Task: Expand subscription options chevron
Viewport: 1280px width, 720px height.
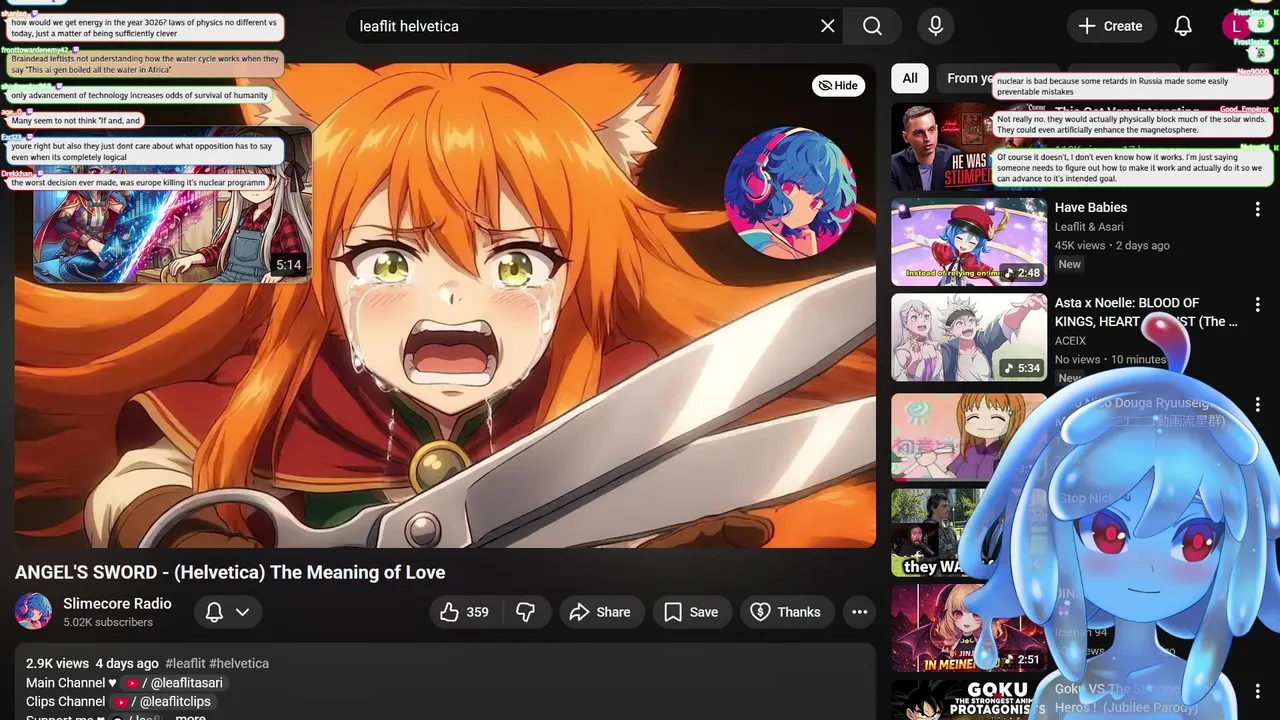Action: coord(242,612)
